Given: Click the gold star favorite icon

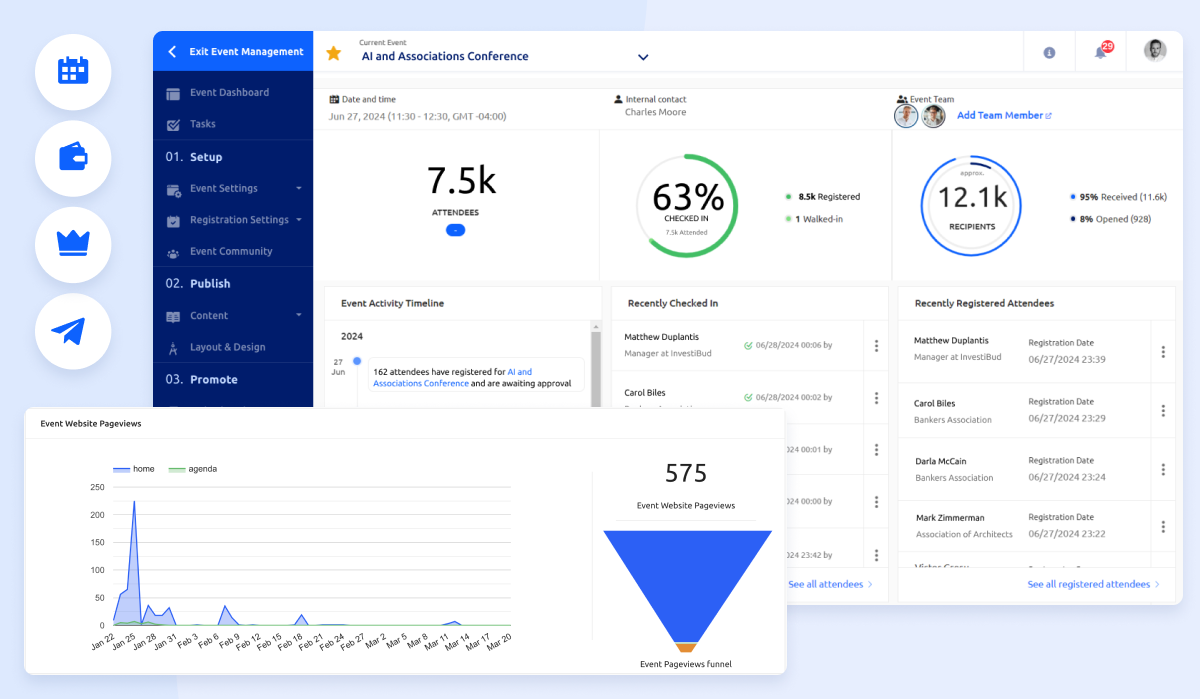Looking at the screenshot, I should [334, 53].
